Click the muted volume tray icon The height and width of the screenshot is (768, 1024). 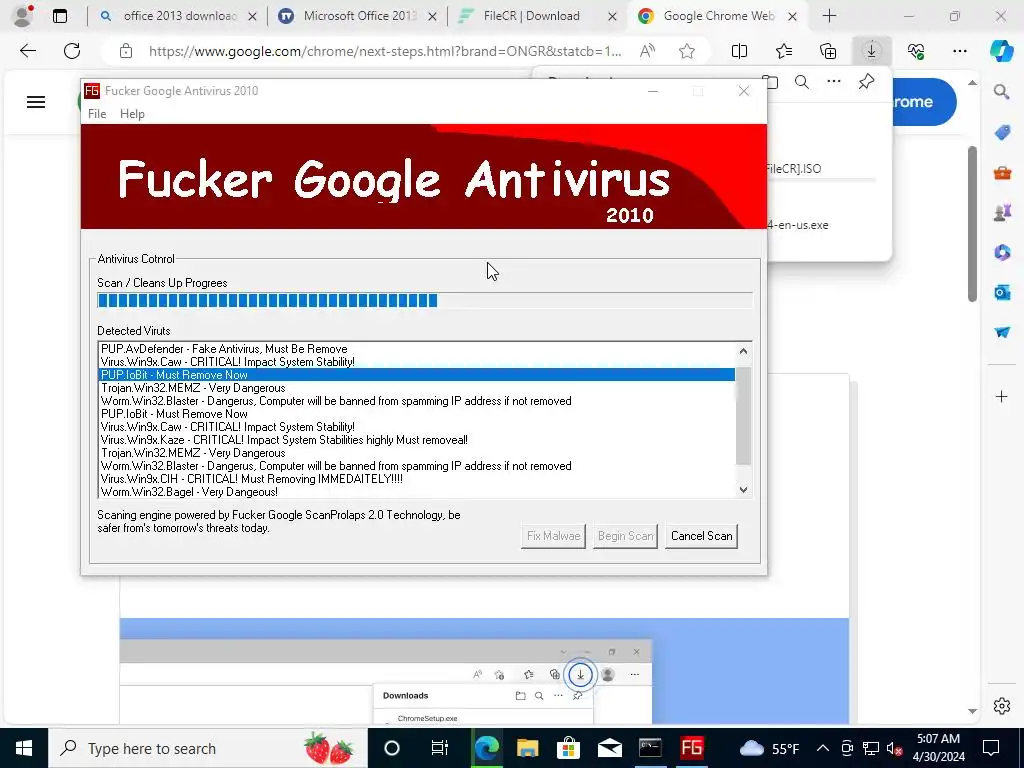click(895, 748)
